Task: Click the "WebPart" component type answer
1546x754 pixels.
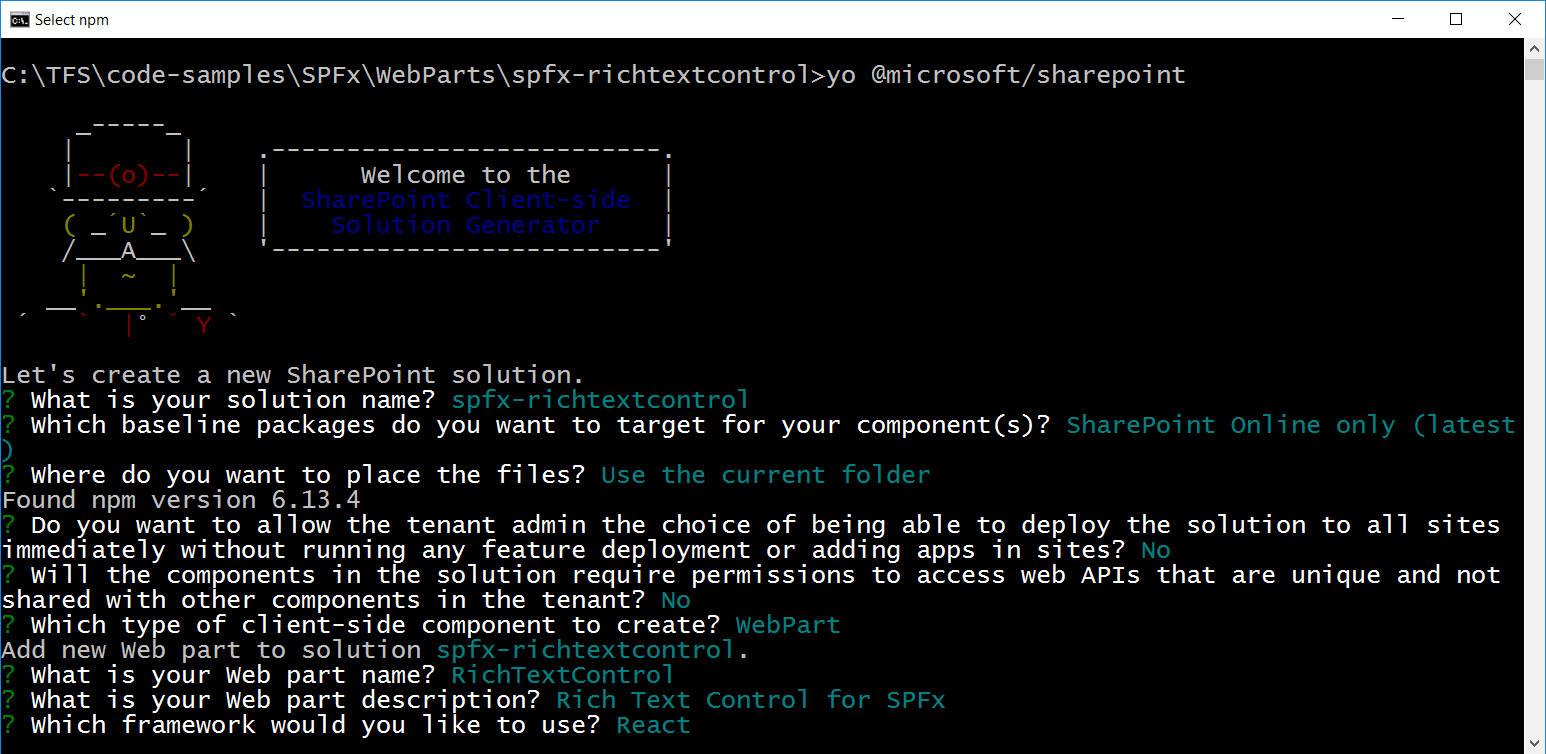Action: point(788,625)
